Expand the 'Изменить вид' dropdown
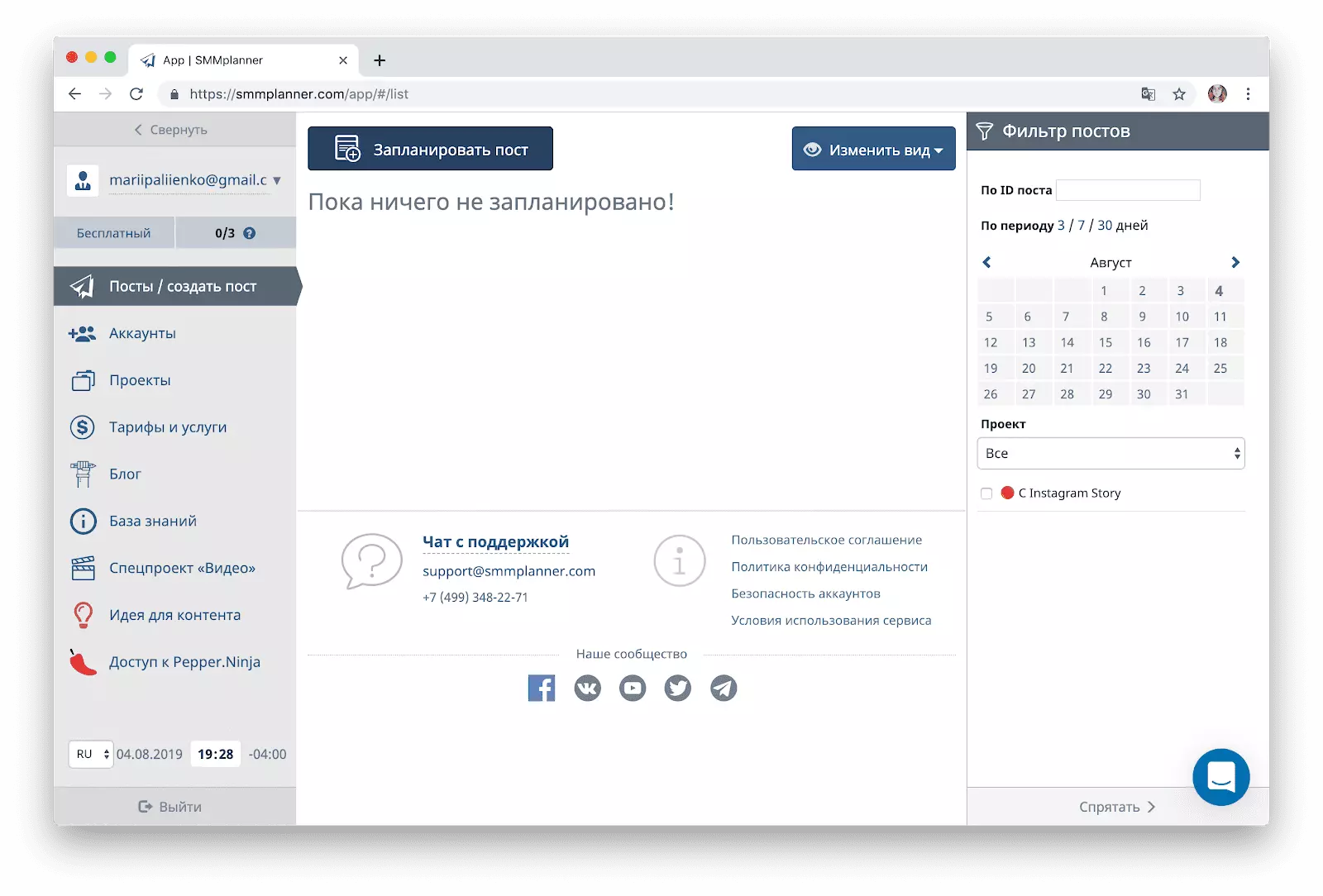 [874, 150]
